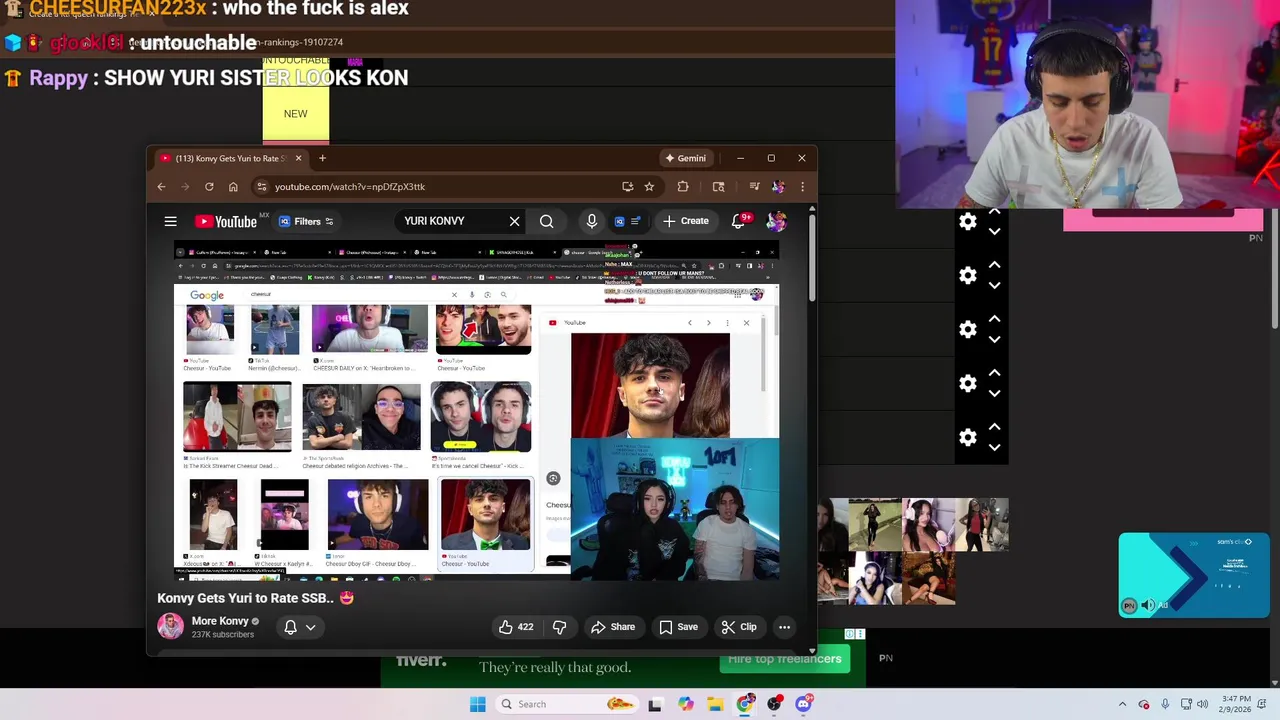Save the video to a playlist
Viewport: 1280px width, 720px height.
click(x=678, y=627)
